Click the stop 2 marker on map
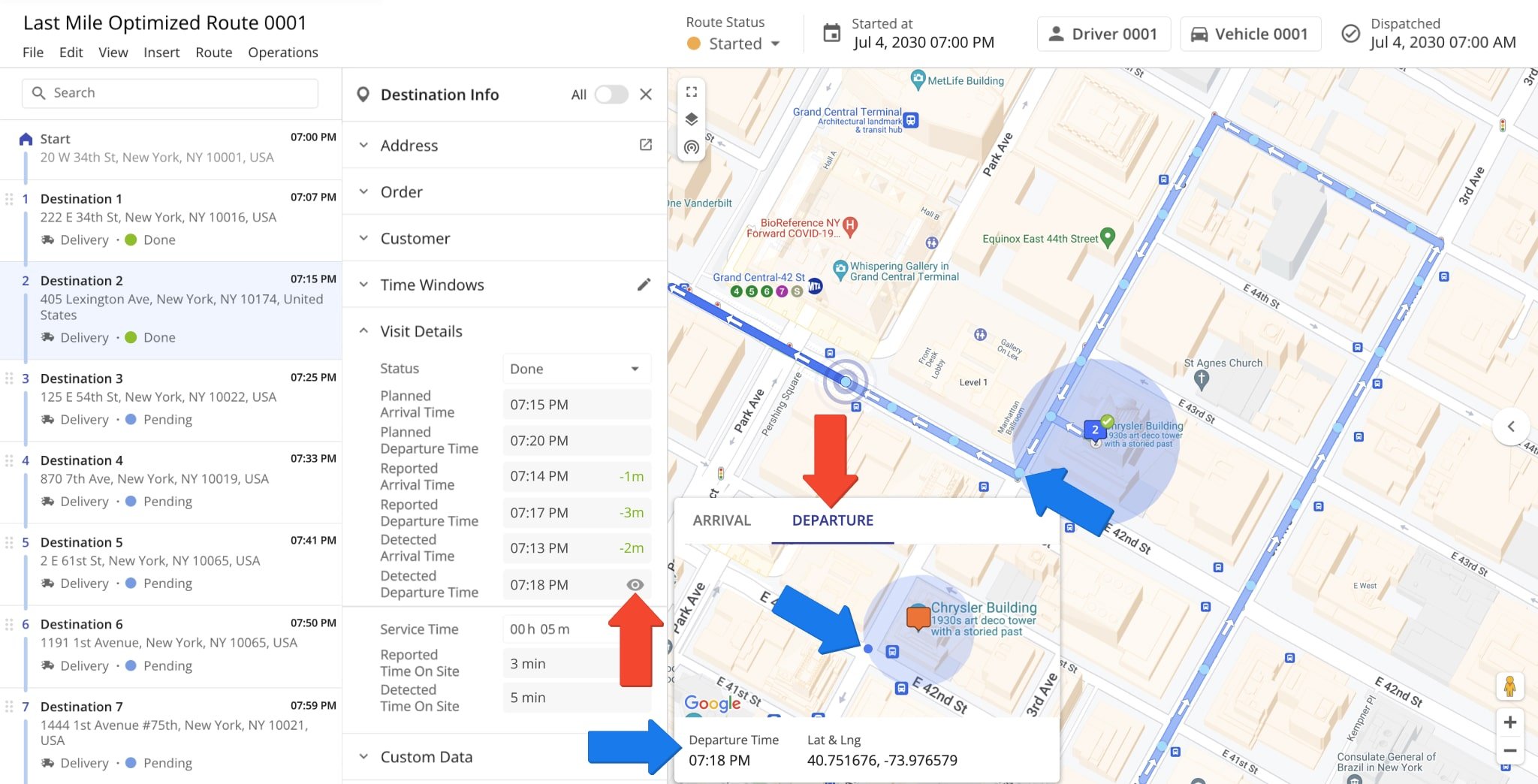 coord(1095,430)
